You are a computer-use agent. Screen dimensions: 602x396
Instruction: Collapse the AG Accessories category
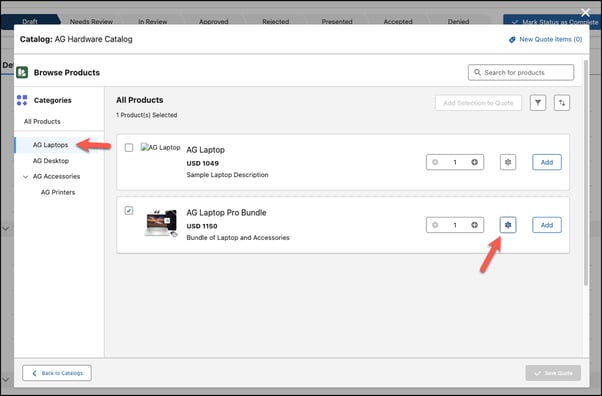click(x=25, y=177)
